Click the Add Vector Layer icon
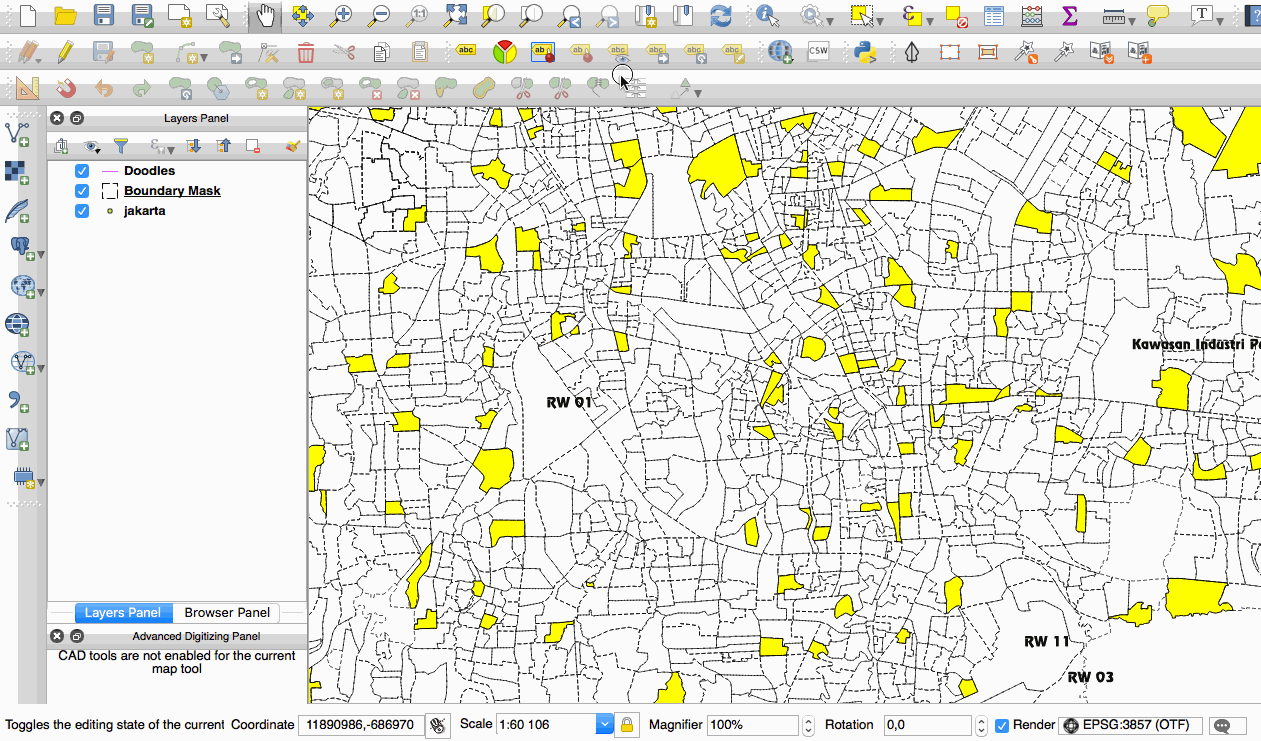Viewport: 1261px width, 741px height. (19, 132)
